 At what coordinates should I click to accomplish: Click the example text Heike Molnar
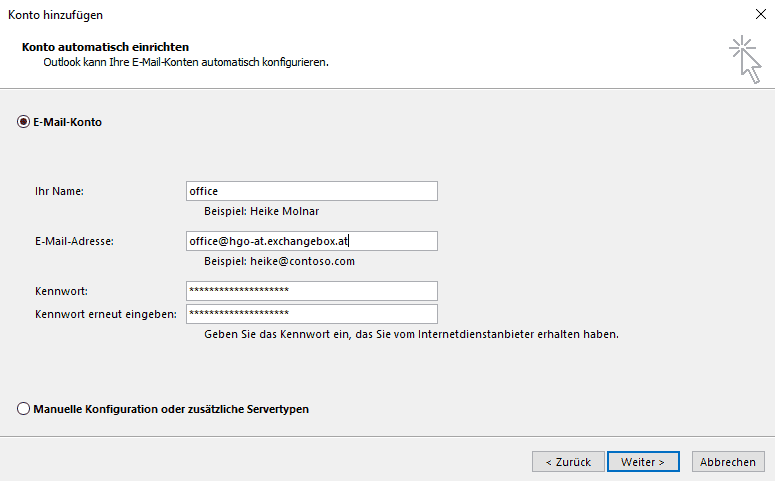tap(261, 212)
